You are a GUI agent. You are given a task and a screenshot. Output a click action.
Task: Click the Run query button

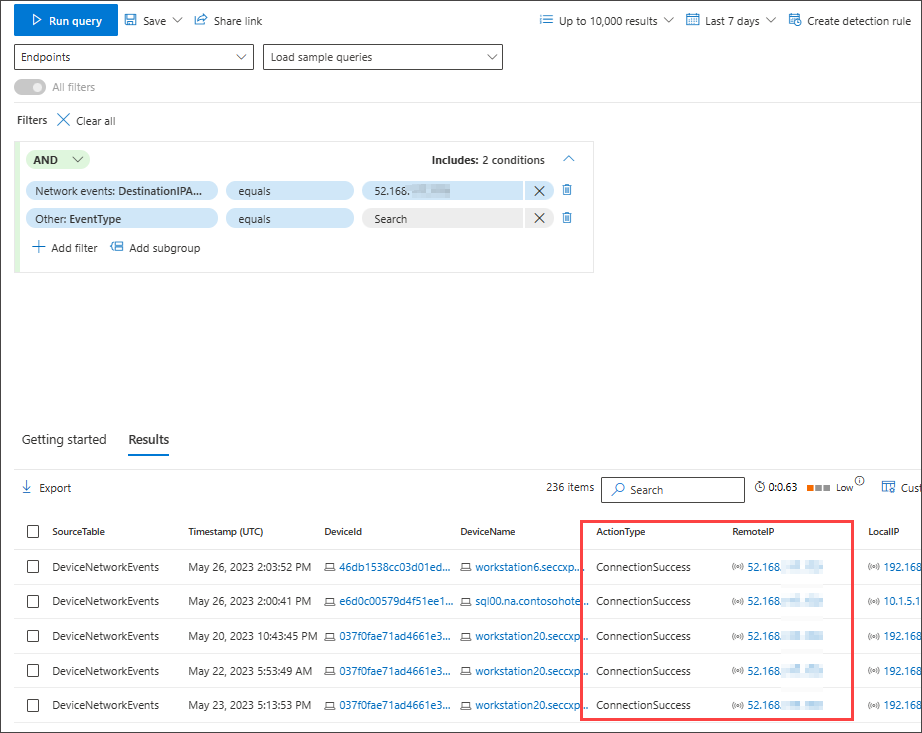coord(65,20)
